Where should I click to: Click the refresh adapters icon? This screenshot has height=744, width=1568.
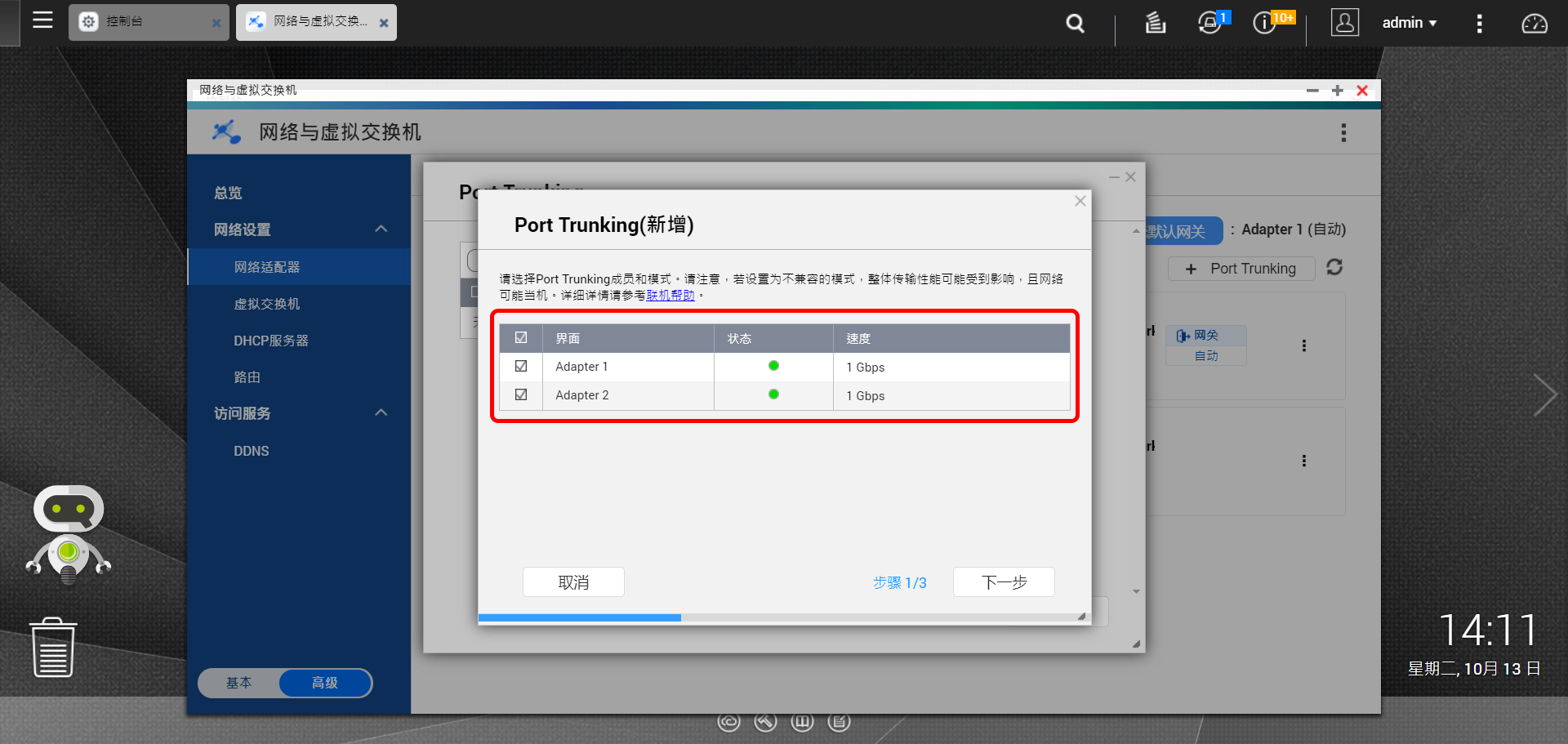pos(1334,267)
